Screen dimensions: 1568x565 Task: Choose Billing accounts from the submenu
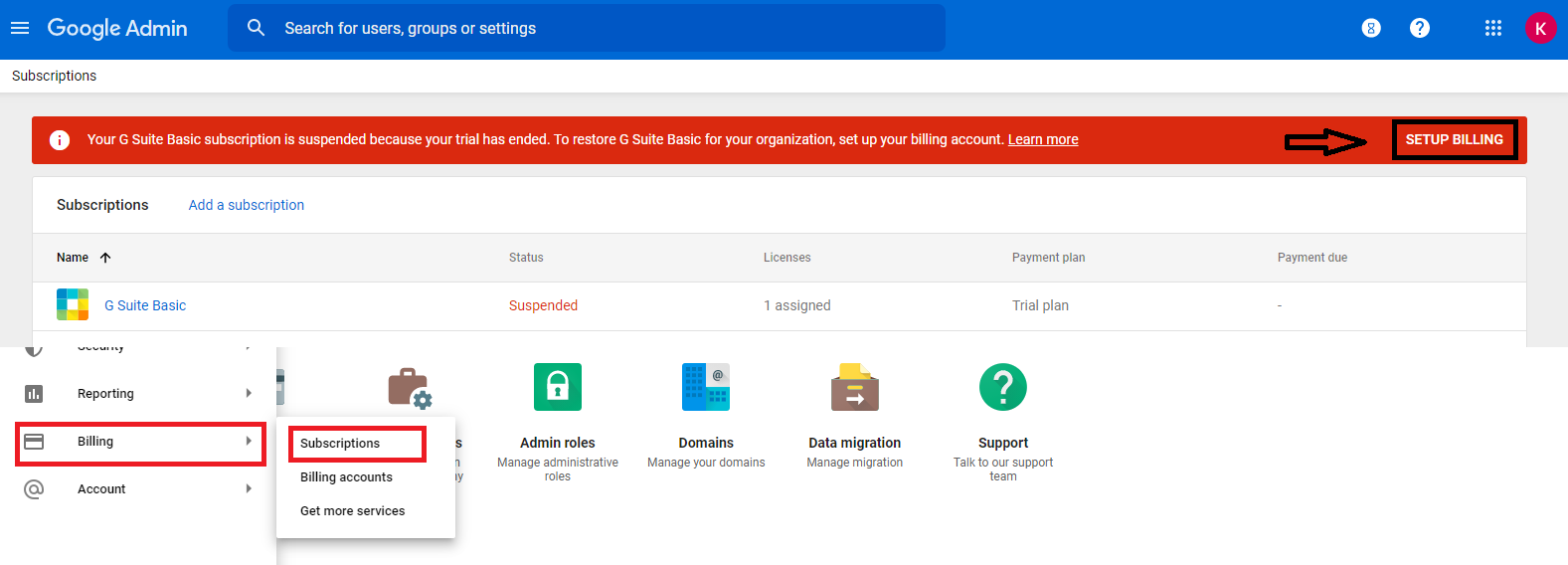346,477
